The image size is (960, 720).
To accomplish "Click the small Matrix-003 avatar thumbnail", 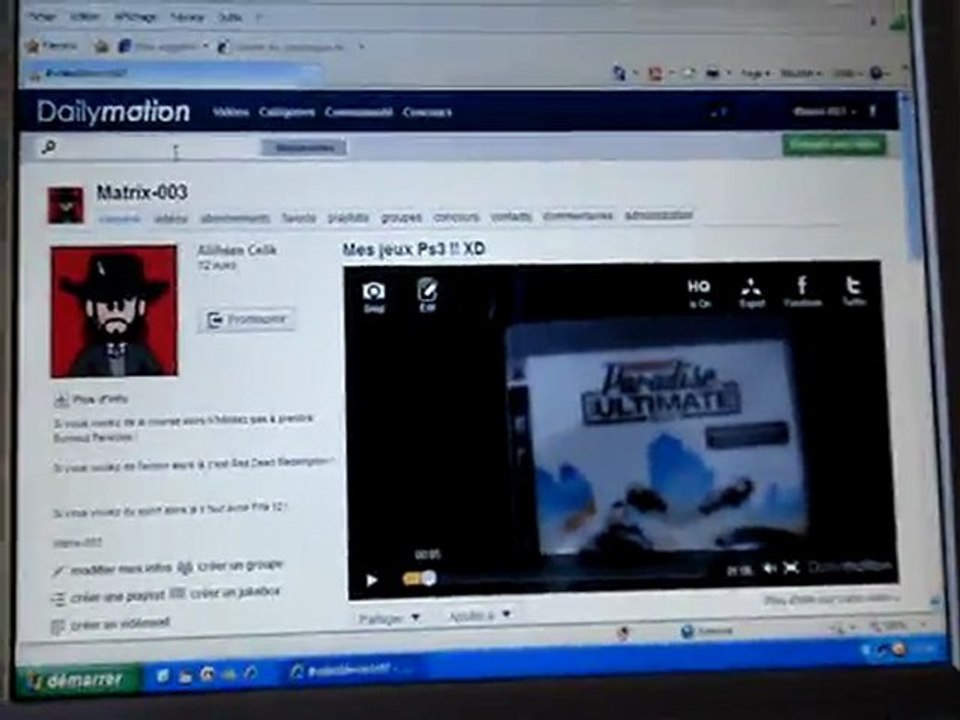I will (x=66, y=205).
